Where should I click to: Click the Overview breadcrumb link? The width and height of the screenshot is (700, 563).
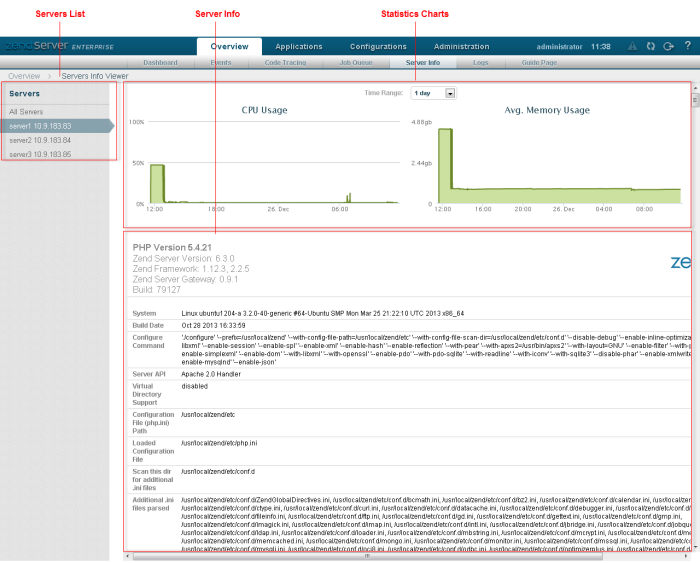pos(24,75)
